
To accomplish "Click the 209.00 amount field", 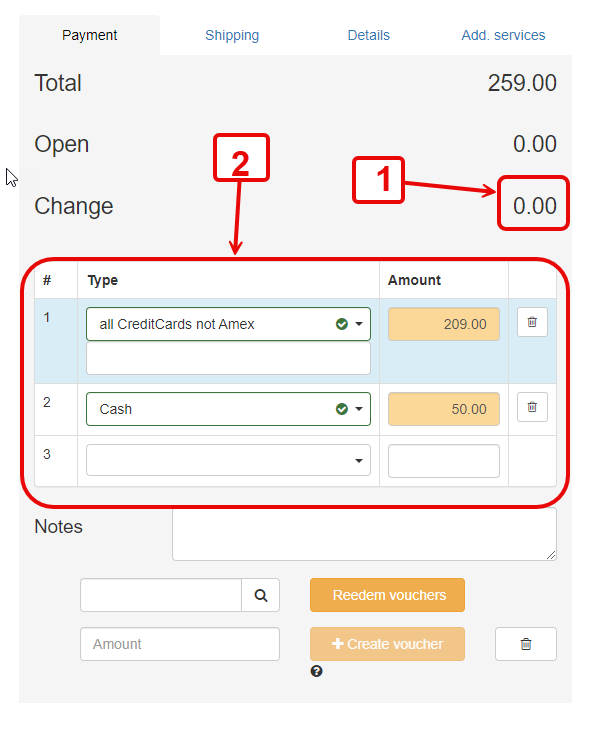I will 444,324.
